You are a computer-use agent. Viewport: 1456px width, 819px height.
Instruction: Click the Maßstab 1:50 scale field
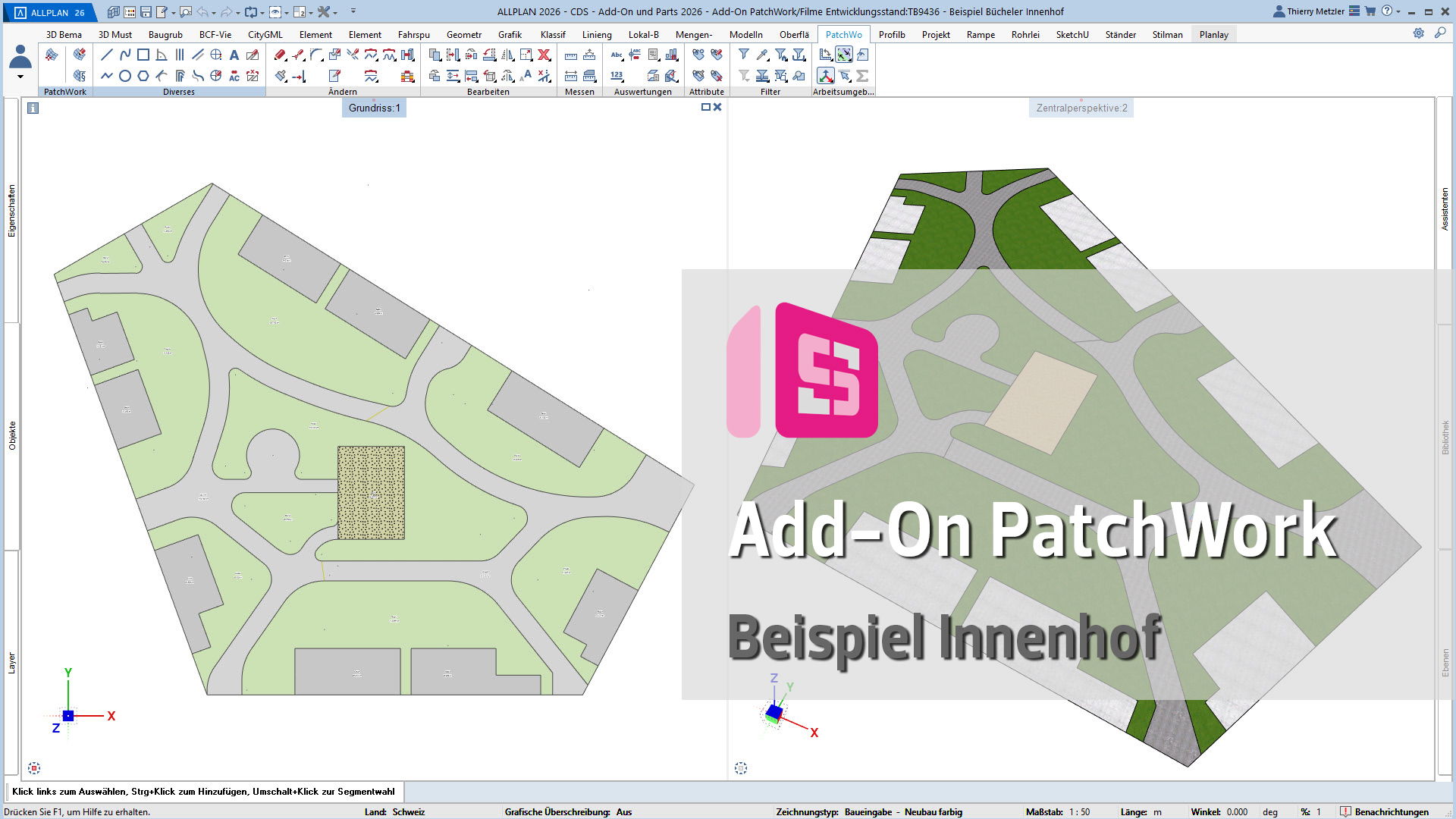1079,811
